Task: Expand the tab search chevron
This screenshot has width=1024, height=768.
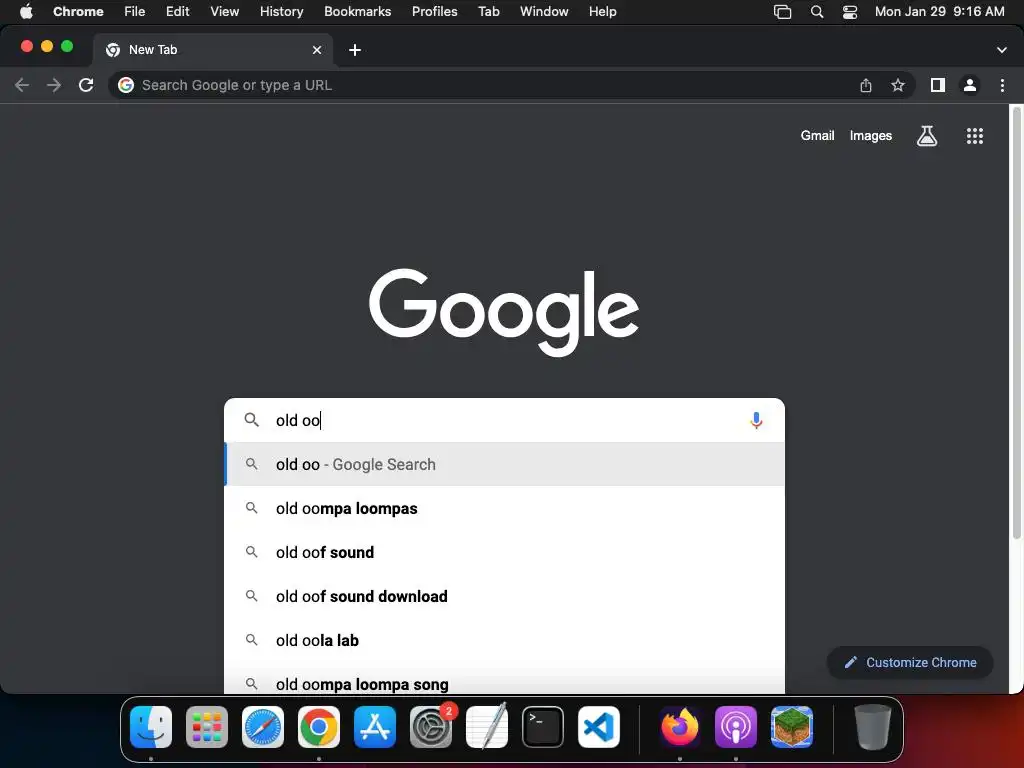Action: pyautogui.click(x=1001, y=50)
